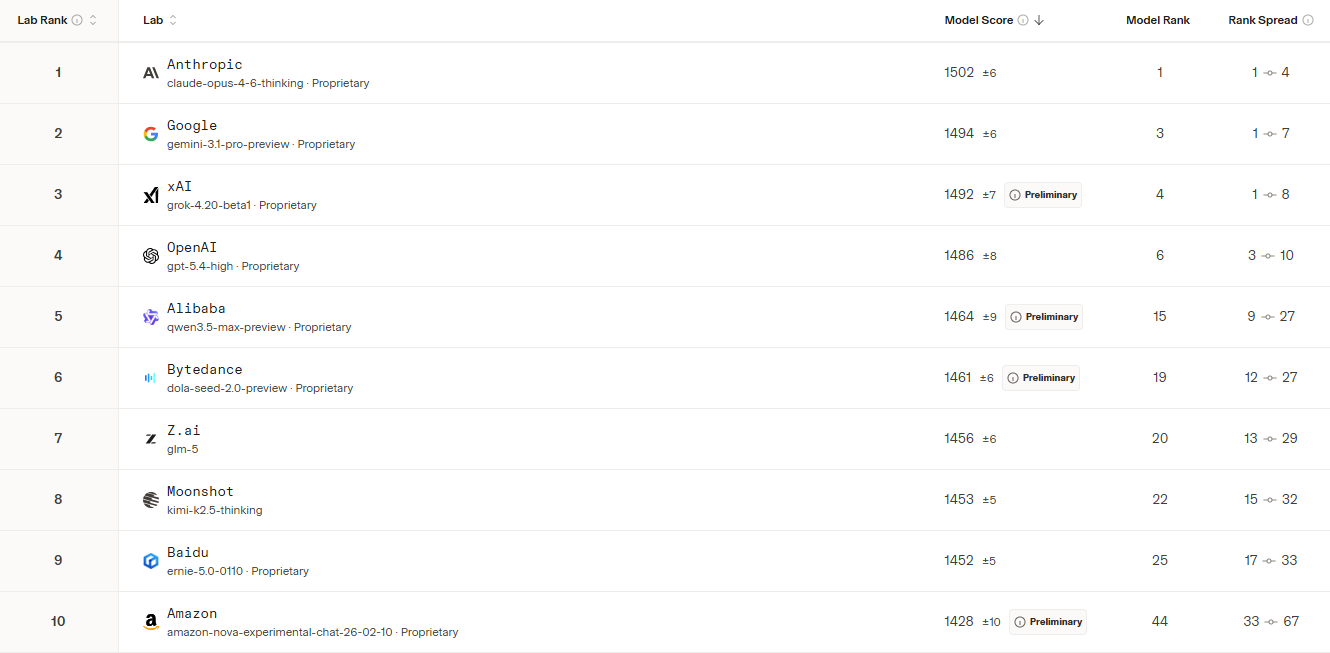Click the Anthropic logo icon

tap(151, 73)
